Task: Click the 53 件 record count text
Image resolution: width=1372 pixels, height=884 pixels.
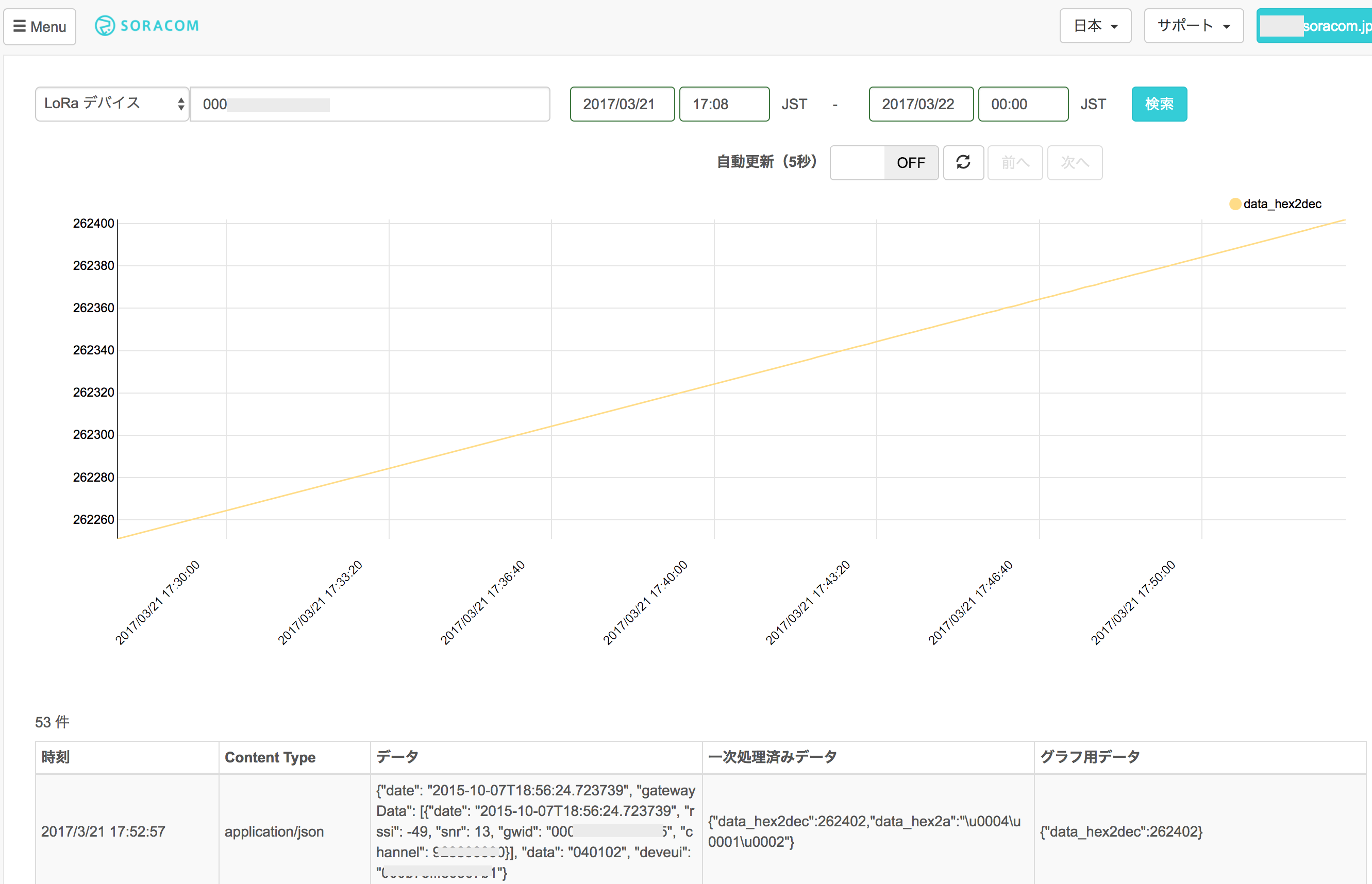Action: (52, 722)
